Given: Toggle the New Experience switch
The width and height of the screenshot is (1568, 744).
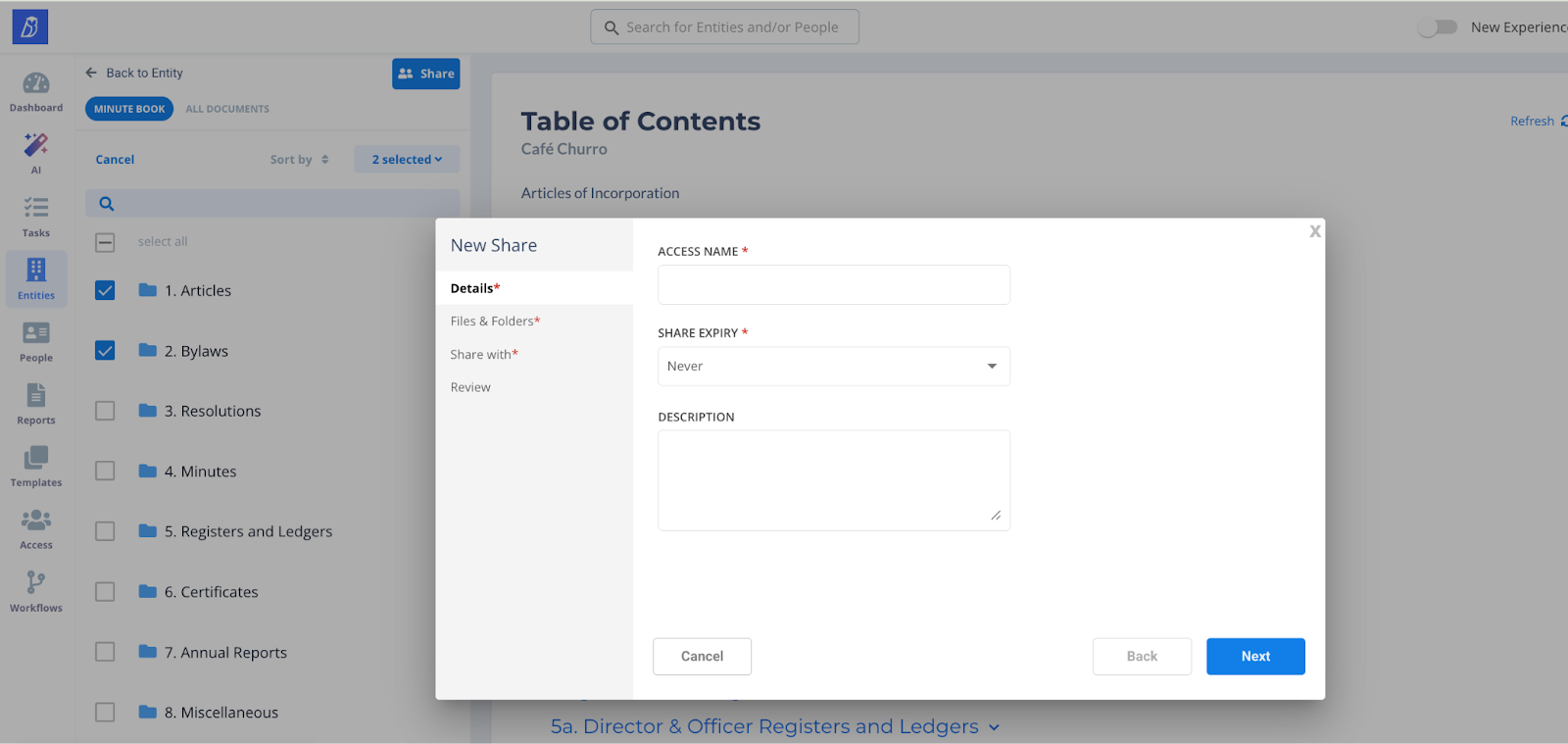Looking at the screenshot, I should (x=1438, y=27).
